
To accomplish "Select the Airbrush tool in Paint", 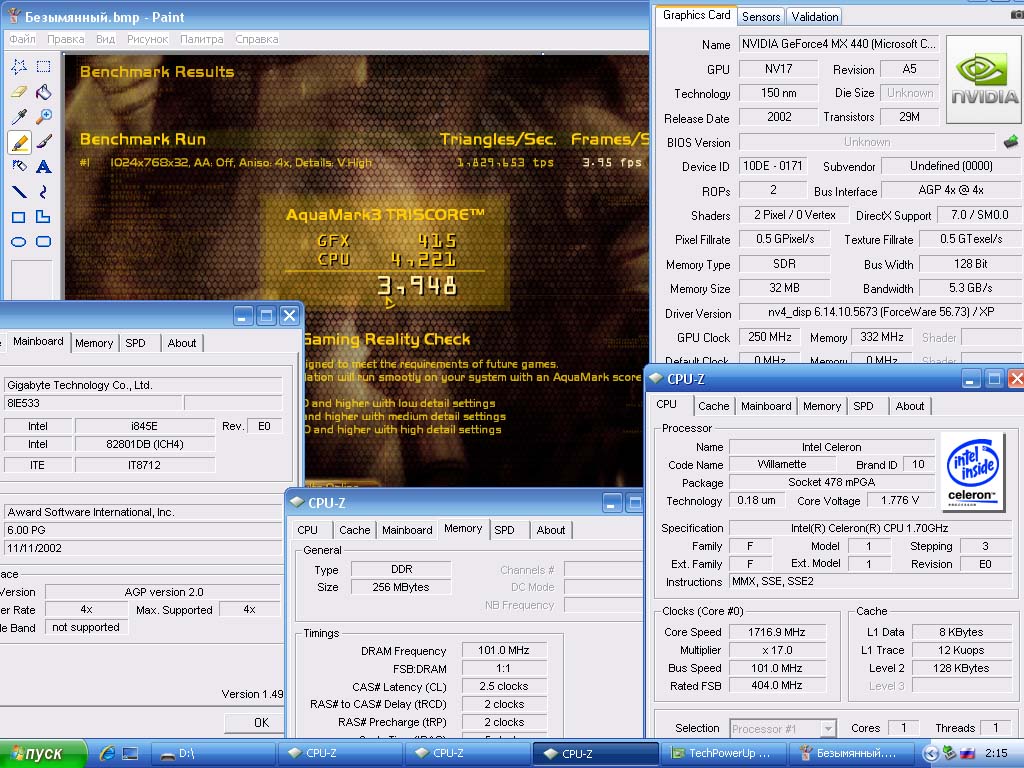I will tap(19, 167).
